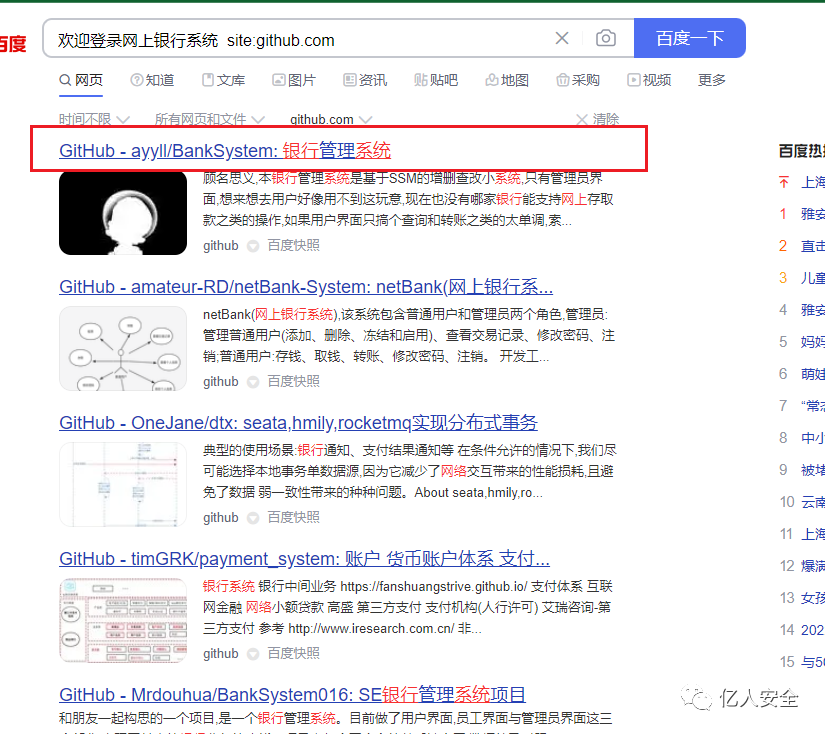Screen dimensions: 825x734
Task: Open hot search item ranked 5
Action: point(812,342)
